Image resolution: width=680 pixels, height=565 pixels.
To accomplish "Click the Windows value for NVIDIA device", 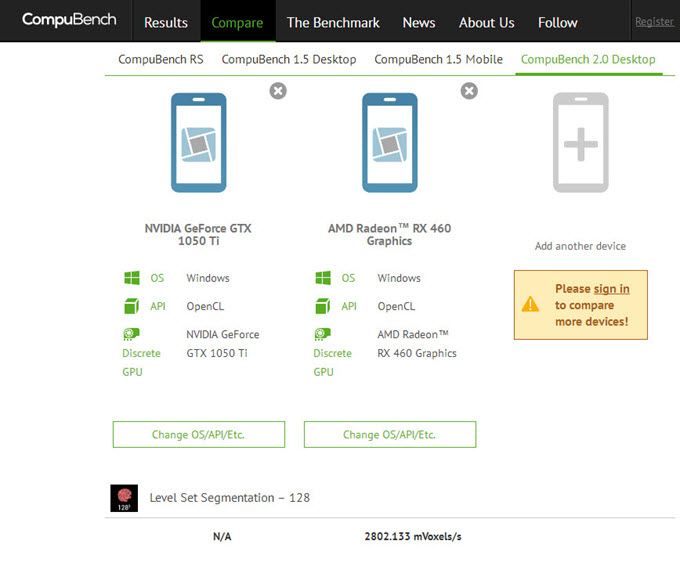I will [x=208, y=278].
